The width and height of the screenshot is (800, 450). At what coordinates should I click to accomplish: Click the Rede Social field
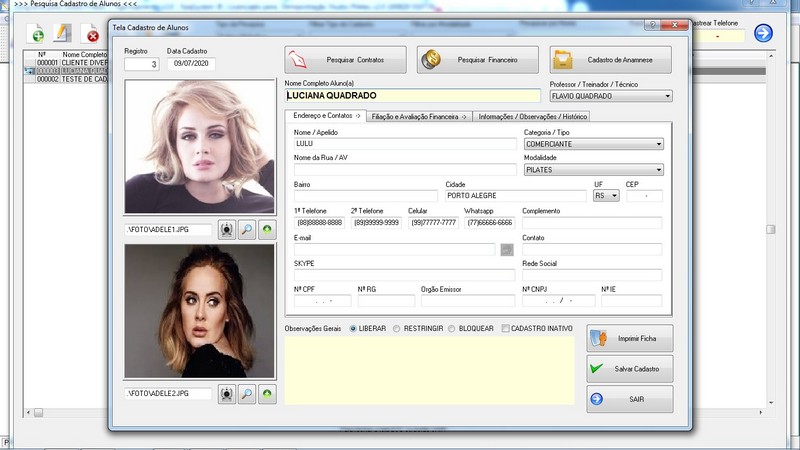tap(592, 275)
